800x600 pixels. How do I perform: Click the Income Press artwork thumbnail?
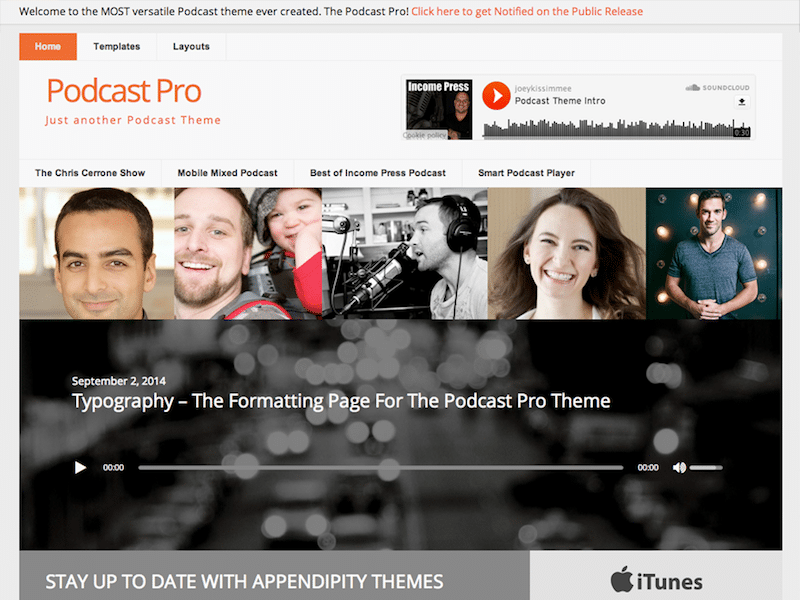pos(439,109)
